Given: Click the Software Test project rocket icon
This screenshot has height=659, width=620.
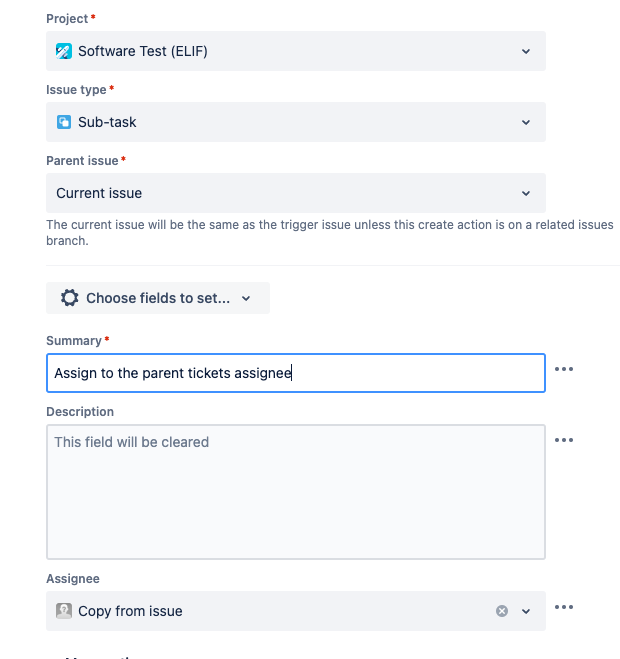Looking at the screenshot, I should pos(64,51).
